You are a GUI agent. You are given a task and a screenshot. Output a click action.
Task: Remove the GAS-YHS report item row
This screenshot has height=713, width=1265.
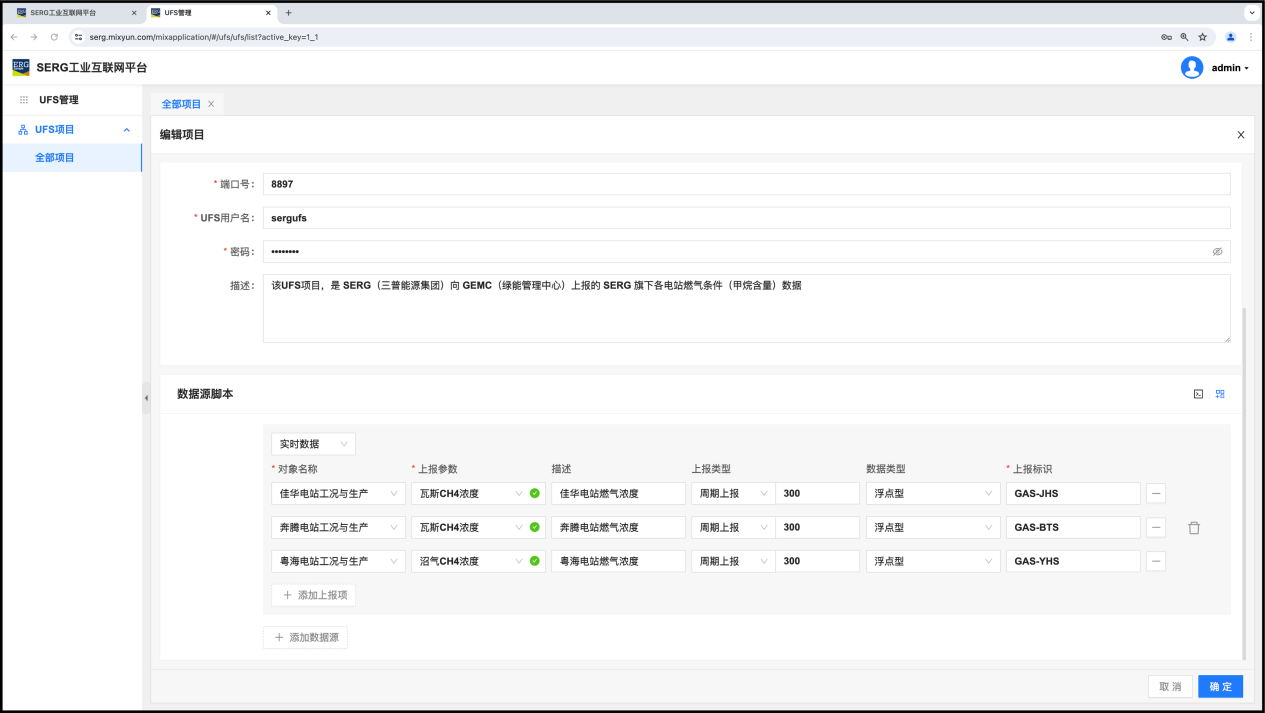[x=1156, y=561]
